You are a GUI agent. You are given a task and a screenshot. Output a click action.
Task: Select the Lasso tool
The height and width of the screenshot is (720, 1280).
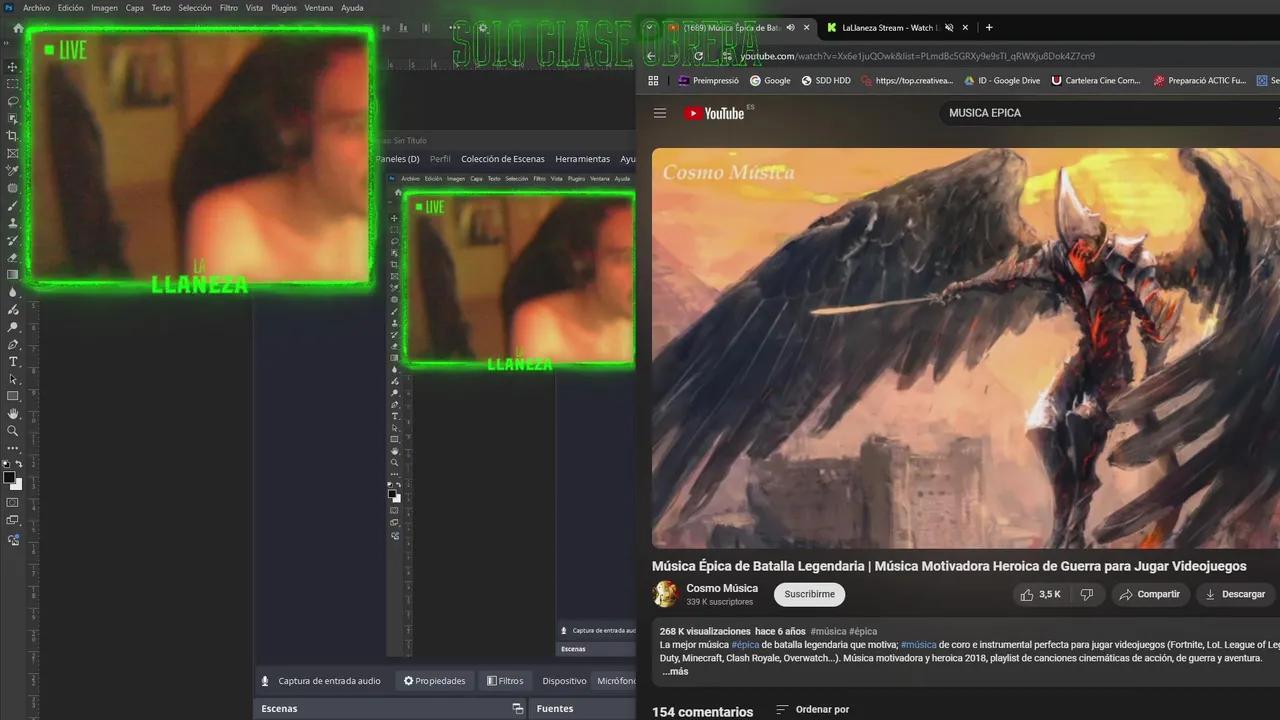(x=13, y=101)
